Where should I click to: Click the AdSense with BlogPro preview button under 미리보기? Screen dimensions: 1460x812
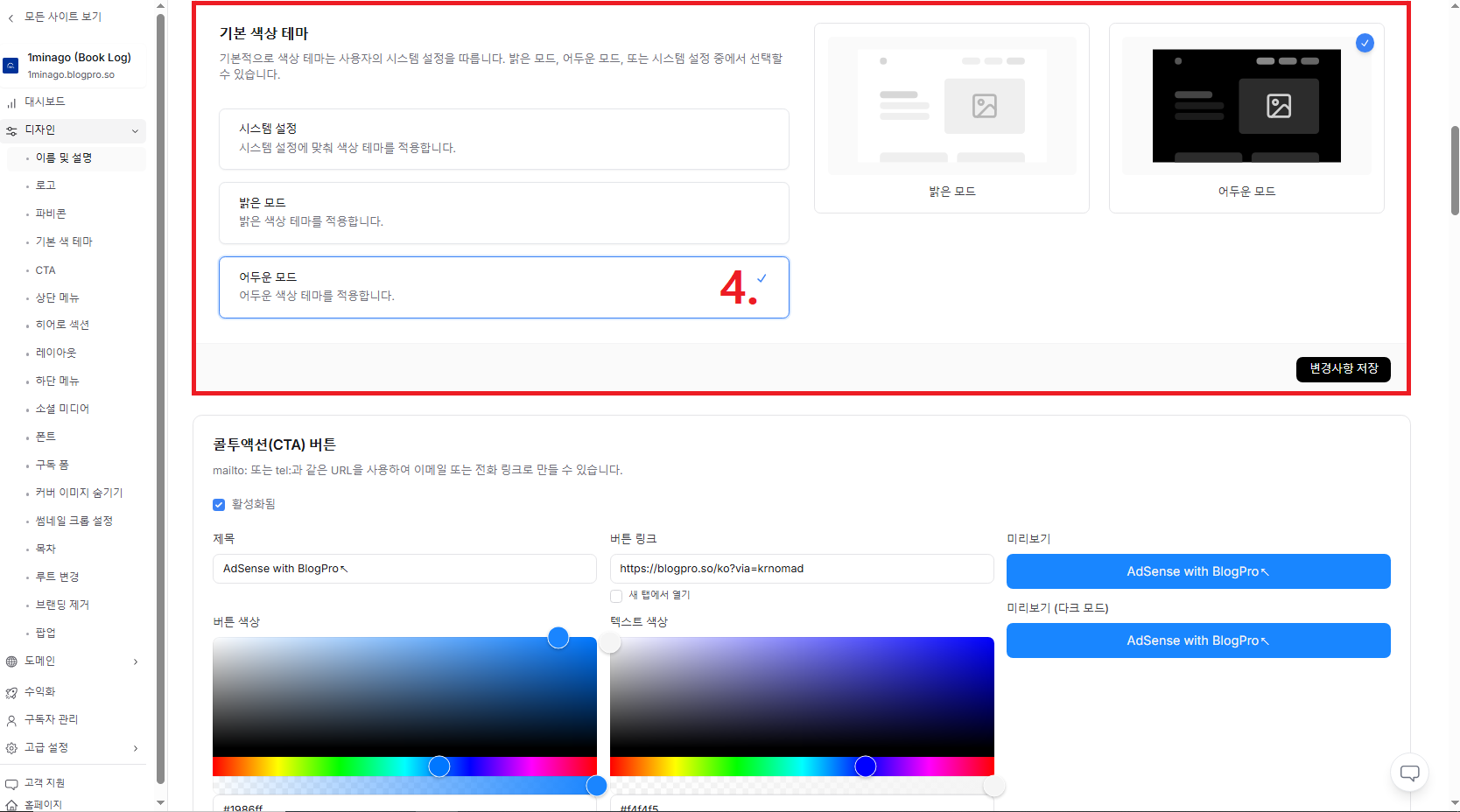(x=1198, y=571)
